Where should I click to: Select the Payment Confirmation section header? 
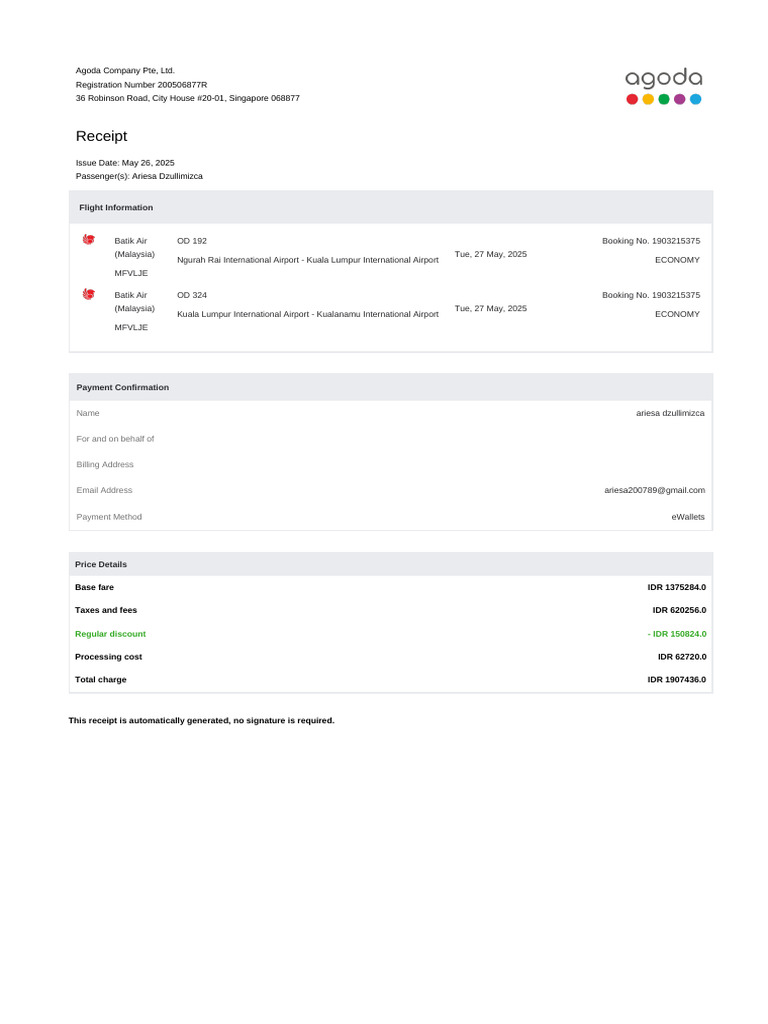click(123, 387)
